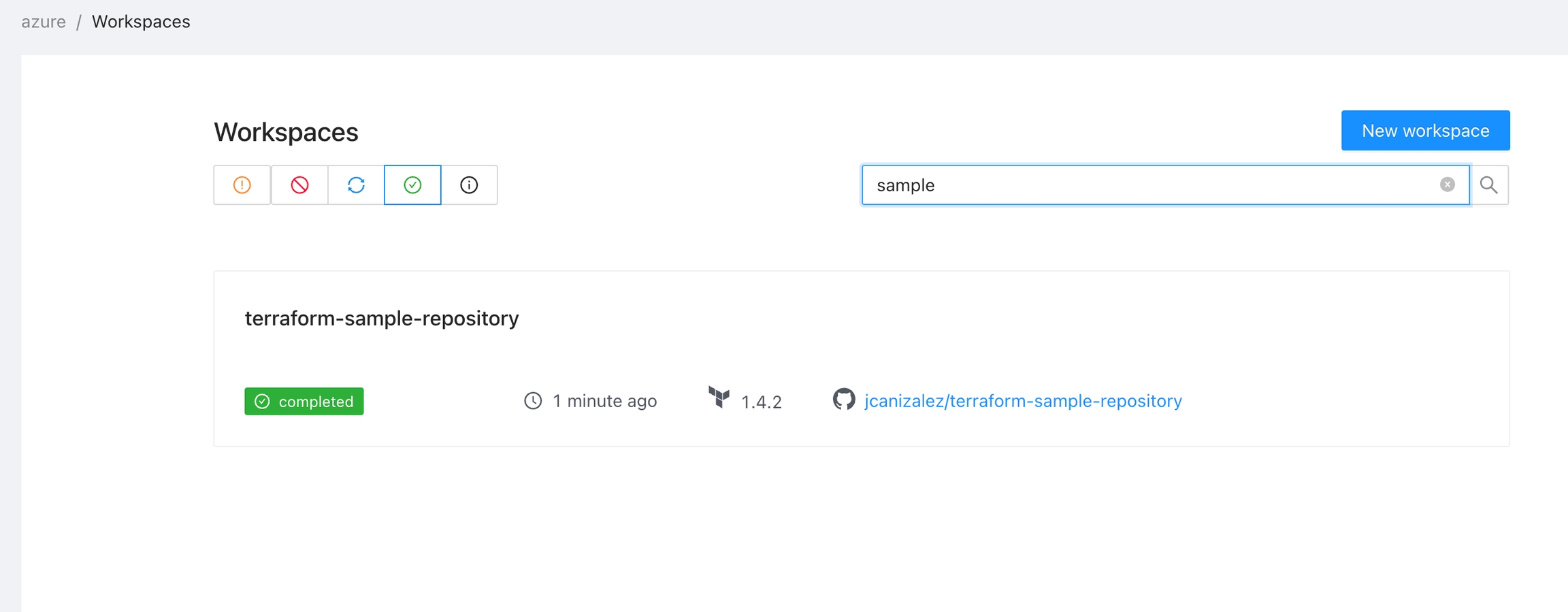This screenshot has height=612, width=1568.
Task: Click the Workspaces page heading
Action: [x=286, y=132]
